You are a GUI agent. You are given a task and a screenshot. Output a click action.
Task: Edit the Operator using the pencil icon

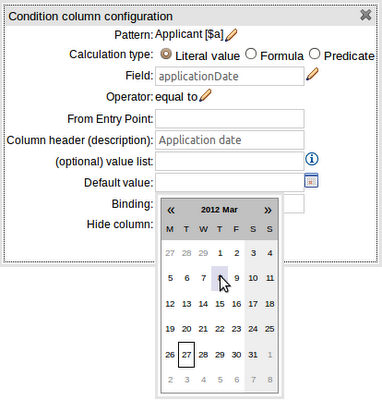[205, 95]
